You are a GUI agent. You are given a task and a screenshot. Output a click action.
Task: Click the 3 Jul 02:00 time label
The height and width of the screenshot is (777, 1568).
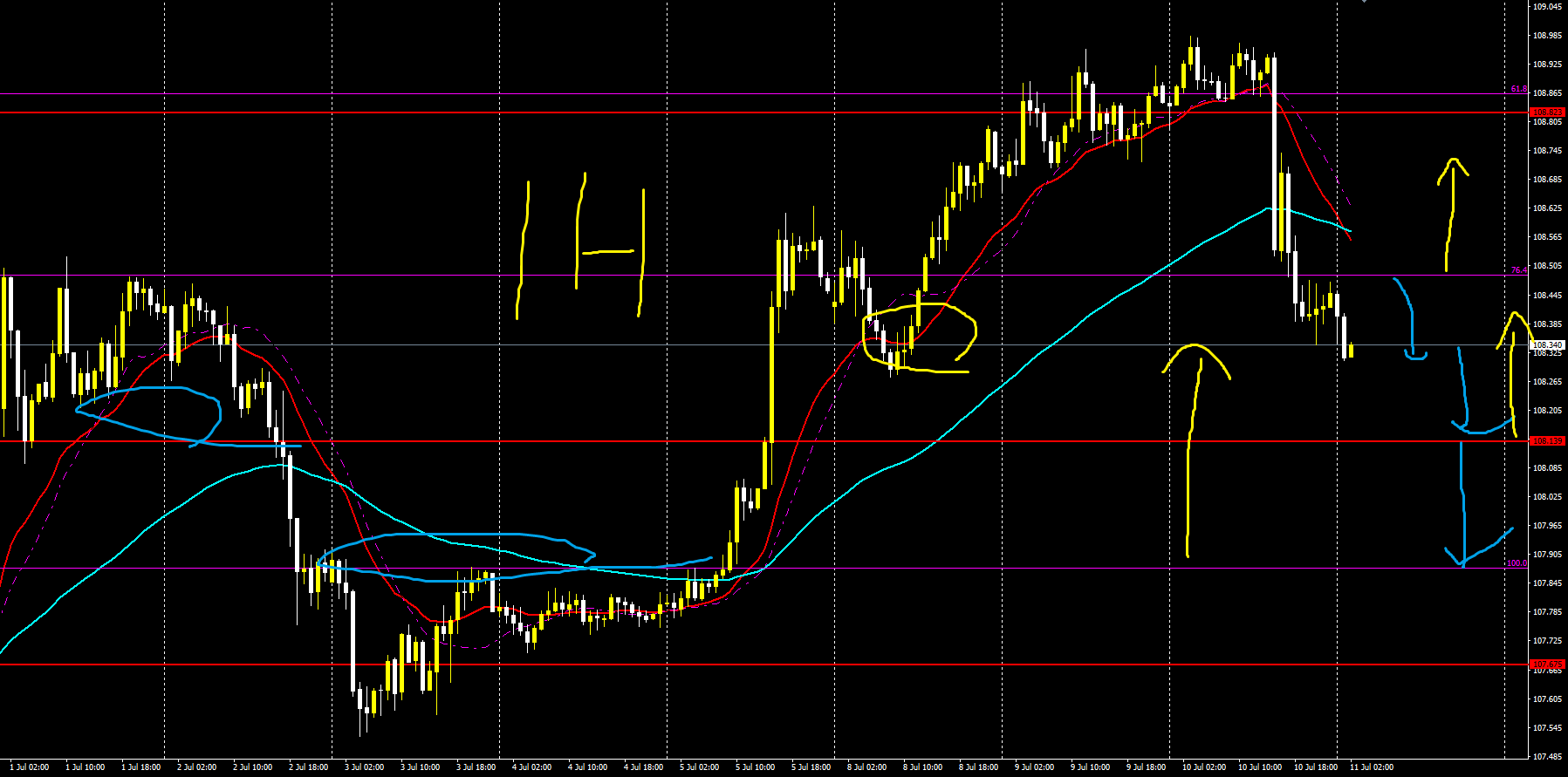tap(365, 767)
